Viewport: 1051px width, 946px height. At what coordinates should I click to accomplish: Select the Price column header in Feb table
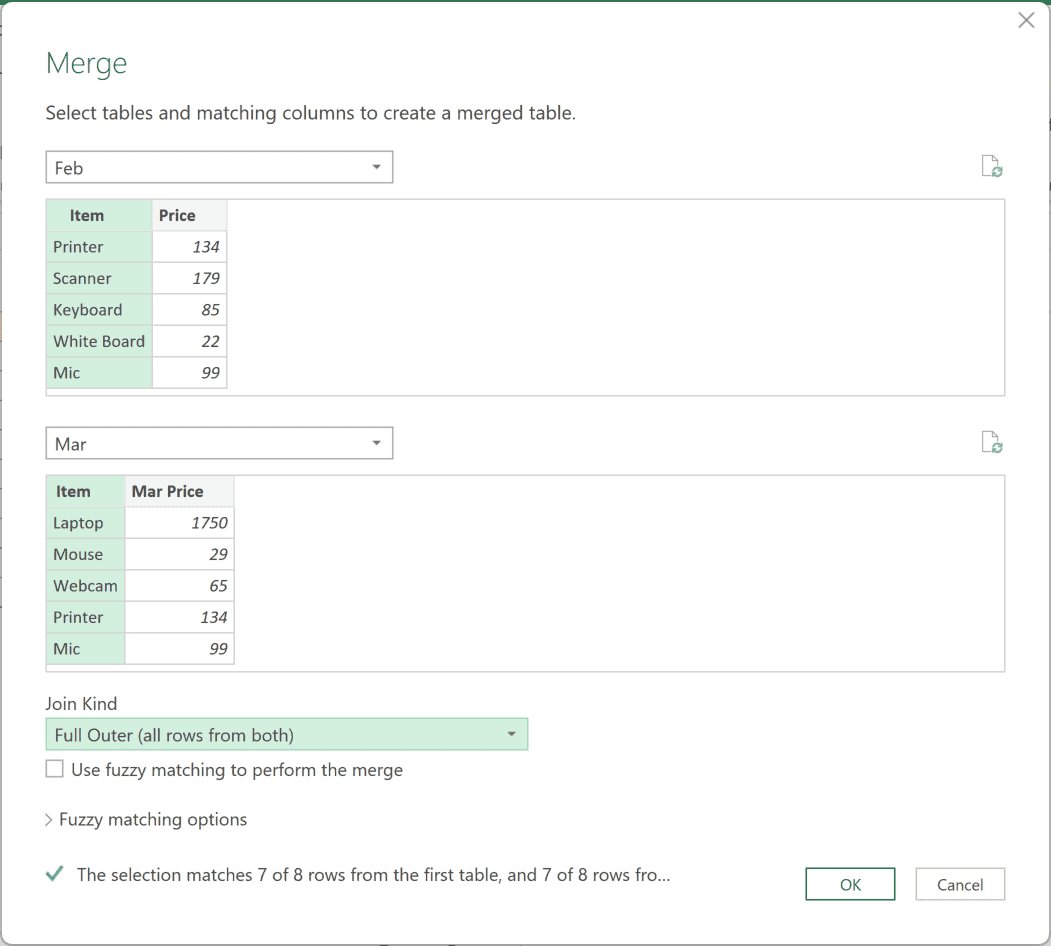190,215
